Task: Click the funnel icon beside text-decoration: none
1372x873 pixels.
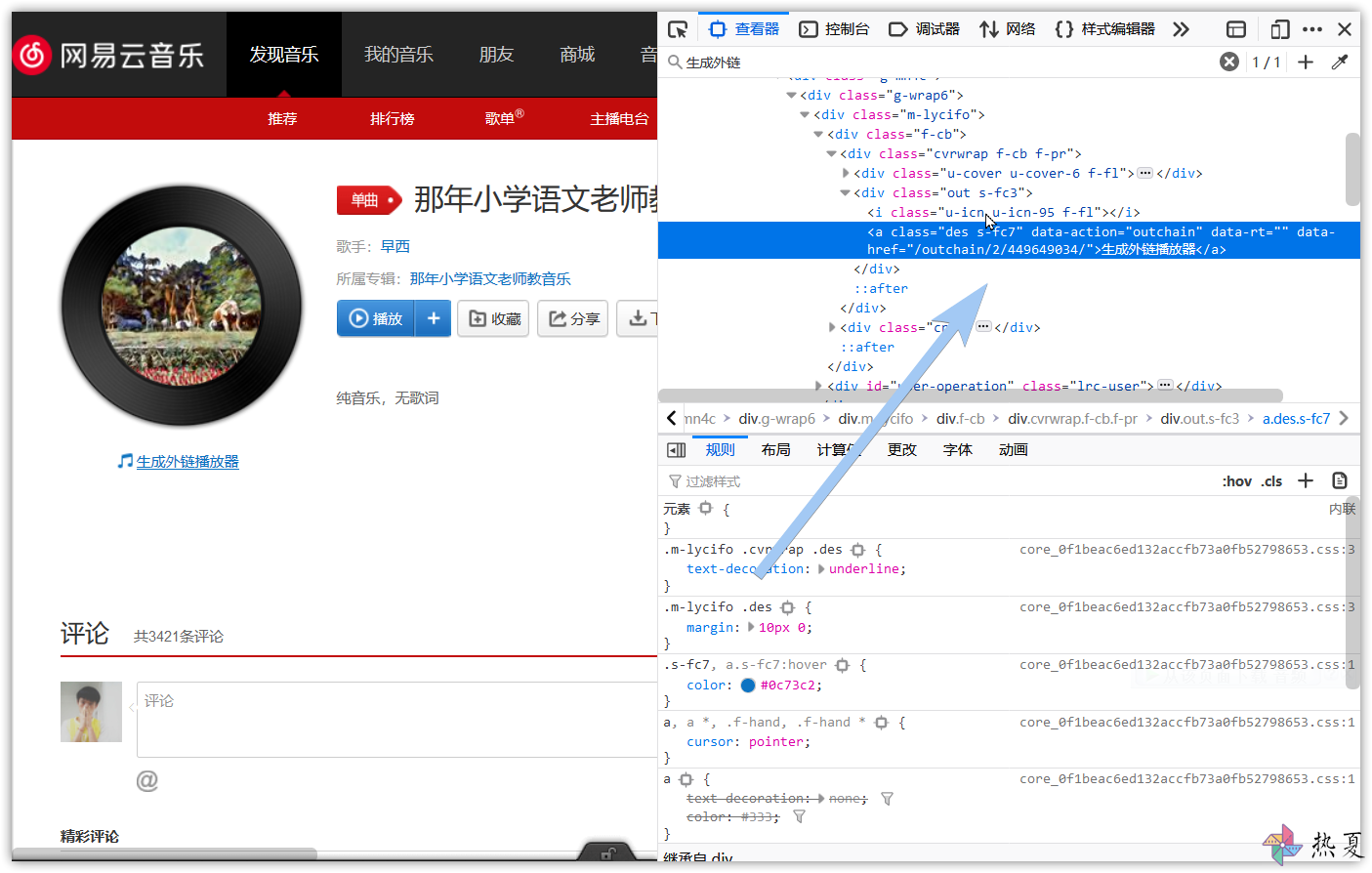Action: 887,799
